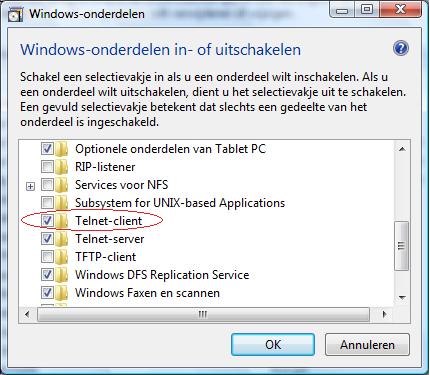Click the Windows-onderdelen title bar icon
The image size is (430, 375).
pyautogui.click(x=15, y=14)
